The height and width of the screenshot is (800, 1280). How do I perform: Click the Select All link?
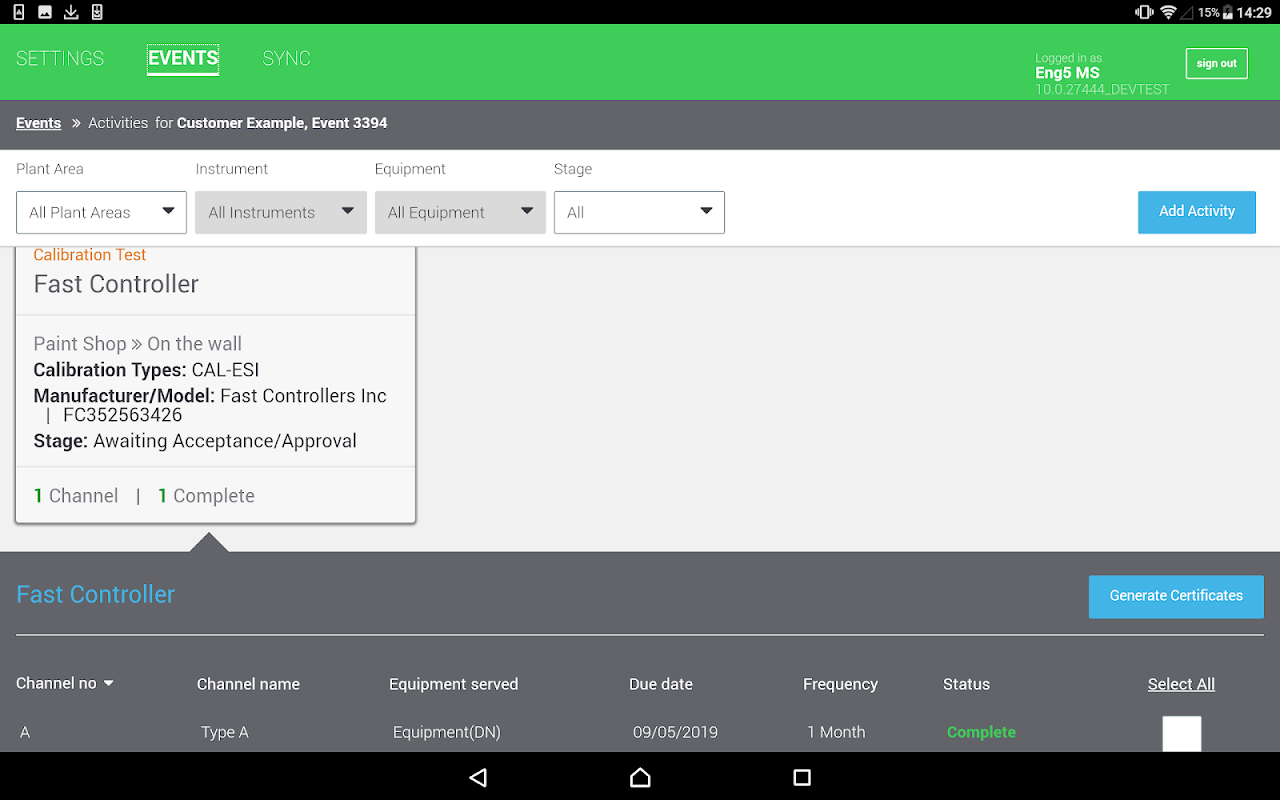[1181, 684]
